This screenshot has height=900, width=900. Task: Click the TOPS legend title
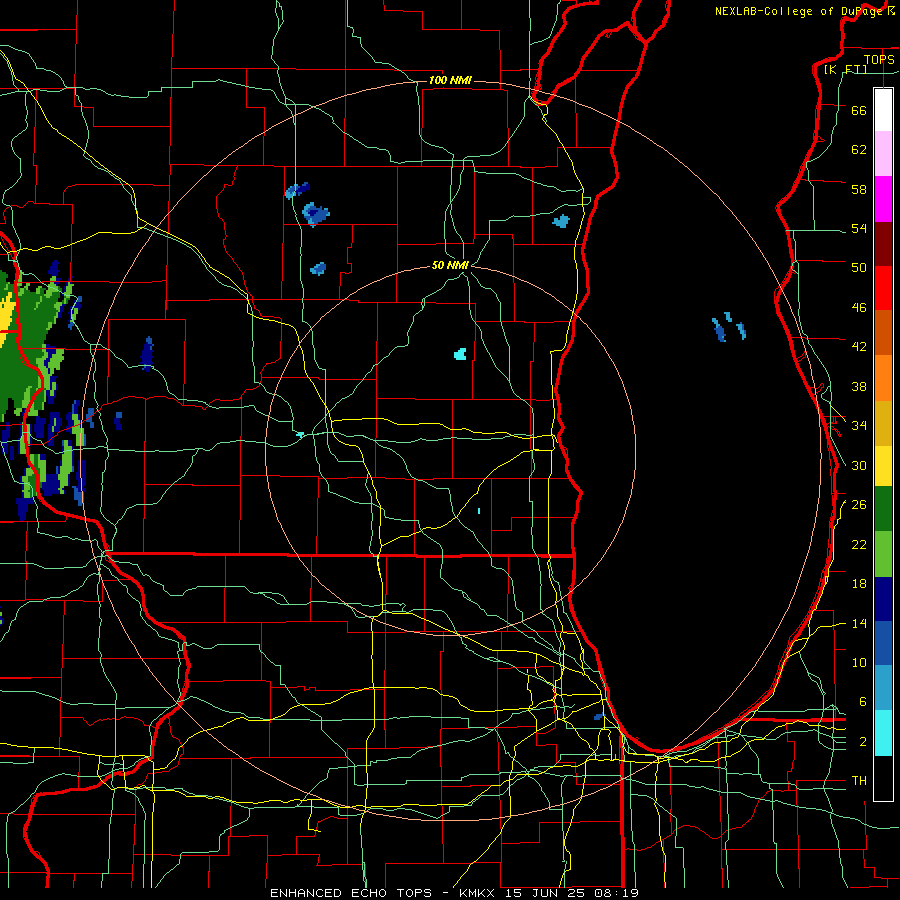click(x=879, y=59)
